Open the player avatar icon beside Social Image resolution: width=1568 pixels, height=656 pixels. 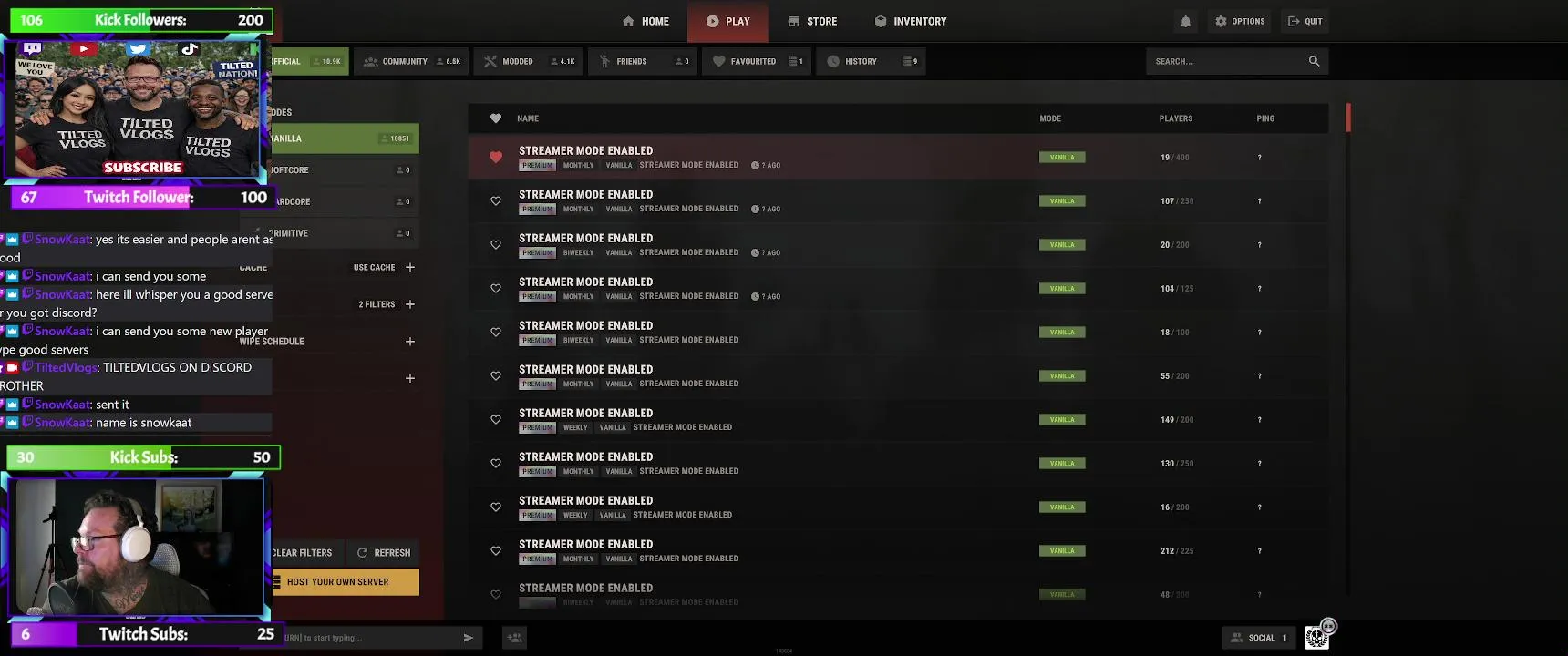click(x=1317, y=637)
